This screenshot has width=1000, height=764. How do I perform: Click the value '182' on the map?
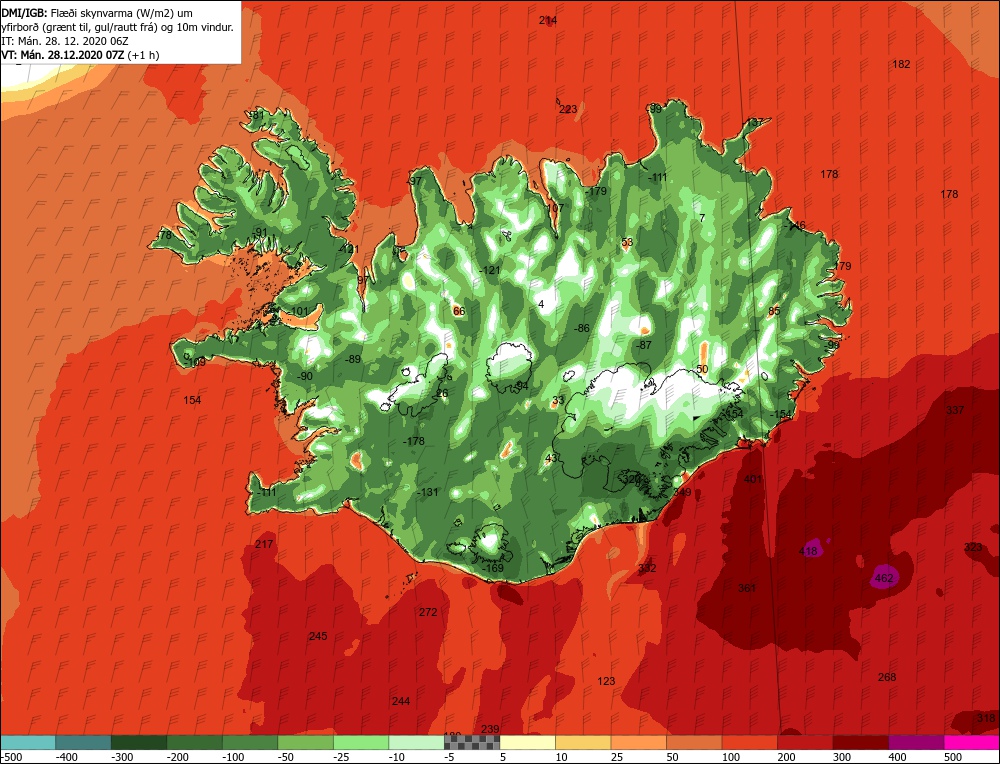coord(901,64)
